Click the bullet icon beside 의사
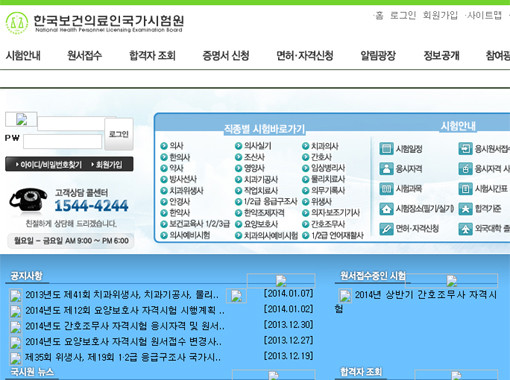The height and width of the screenshot is (380, 510). point(164,146)
